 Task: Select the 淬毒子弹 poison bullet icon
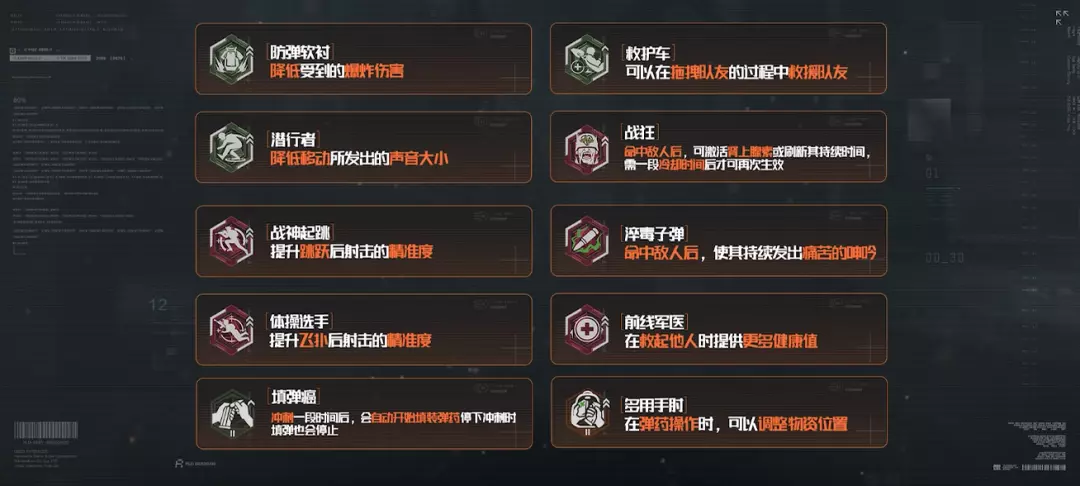pos(586,241)
